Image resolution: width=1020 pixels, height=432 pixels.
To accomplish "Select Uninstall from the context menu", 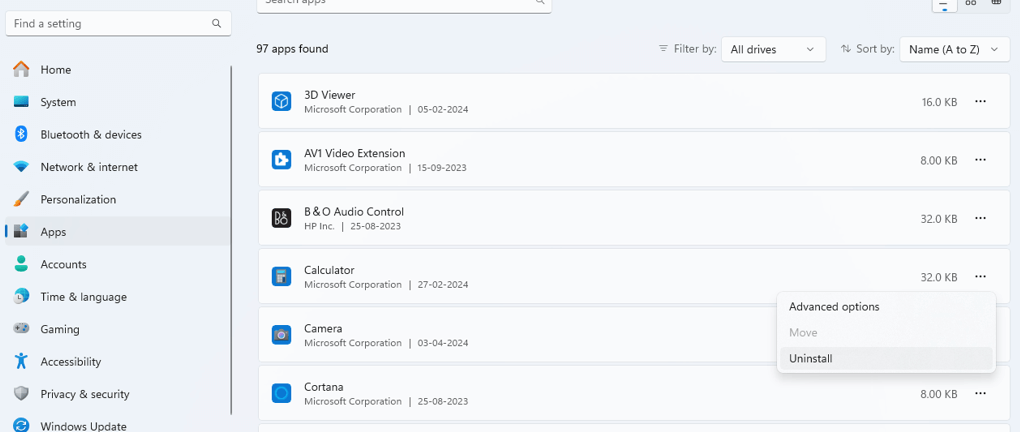I will 811,359.
